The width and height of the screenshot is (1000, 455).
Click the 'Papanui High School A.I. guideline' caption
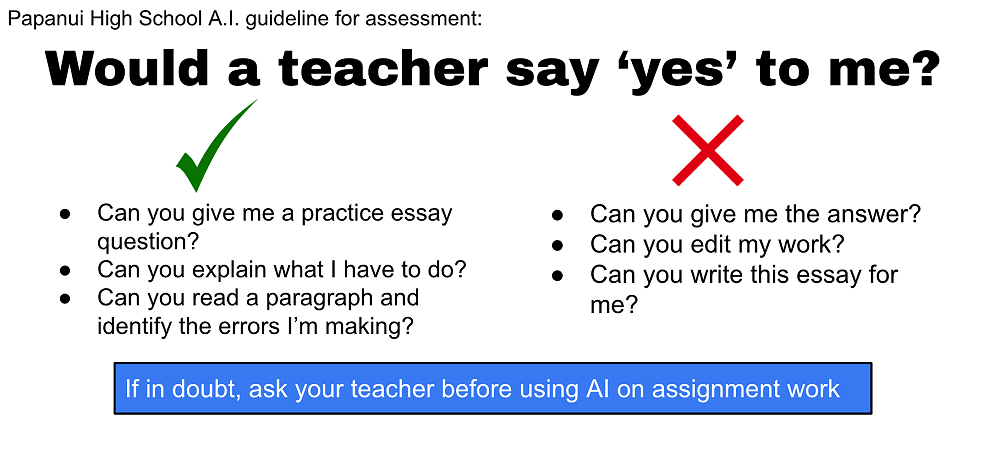click(x=246, y=18)
